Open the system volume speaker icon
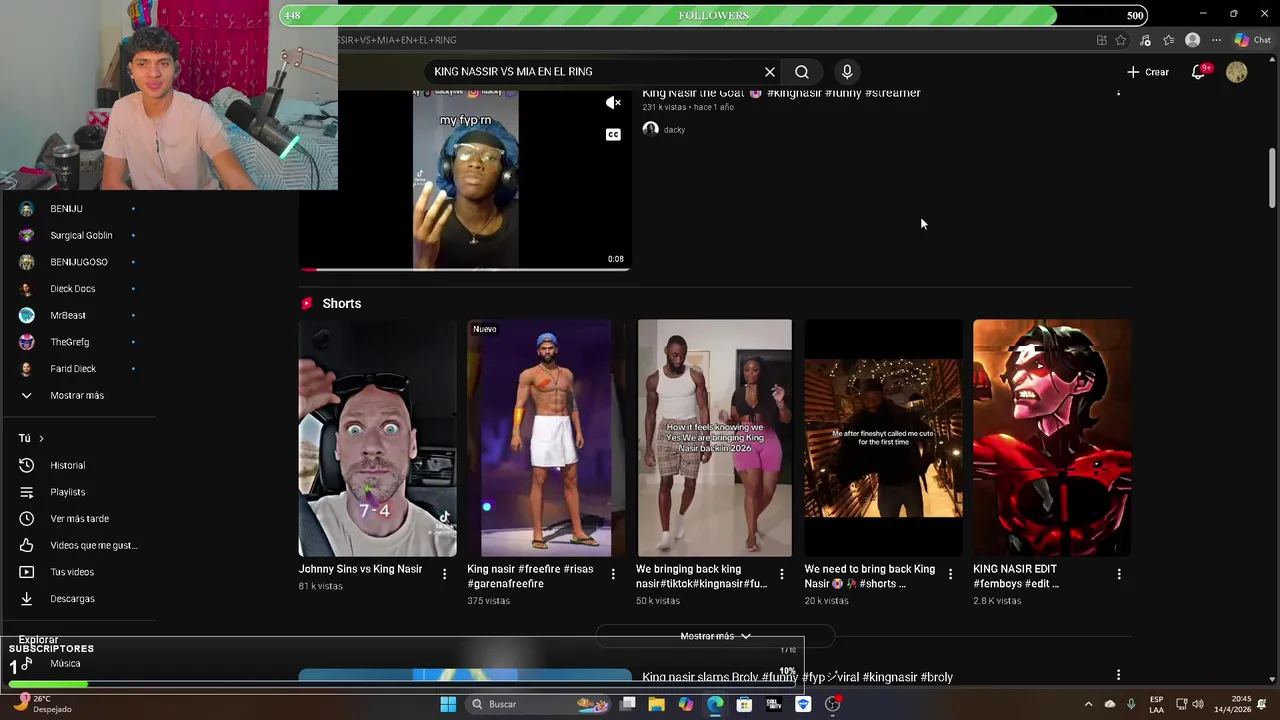The width and height of the screenshot is (1280, 720). point(1198,704)
